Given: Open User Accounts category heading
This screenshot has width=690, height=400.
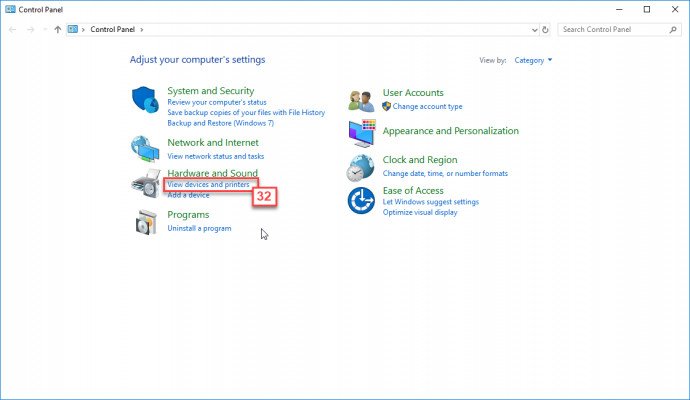Looking at the screenshot, I should [x=413, y=93].
